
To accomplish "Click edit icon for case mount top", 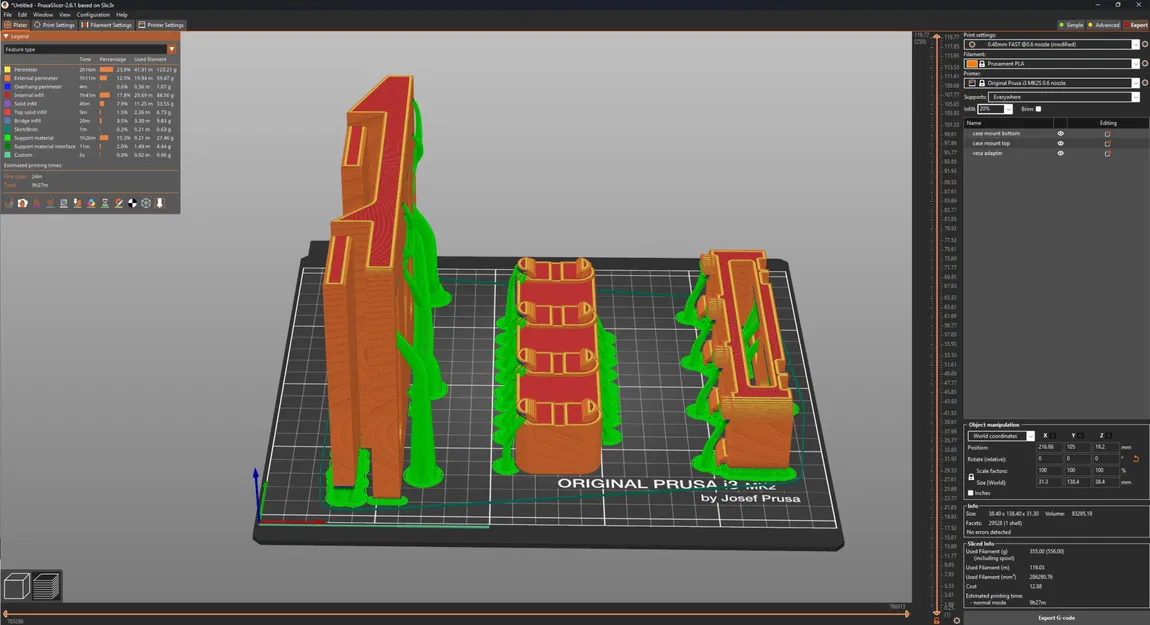I will [1107, 144].
